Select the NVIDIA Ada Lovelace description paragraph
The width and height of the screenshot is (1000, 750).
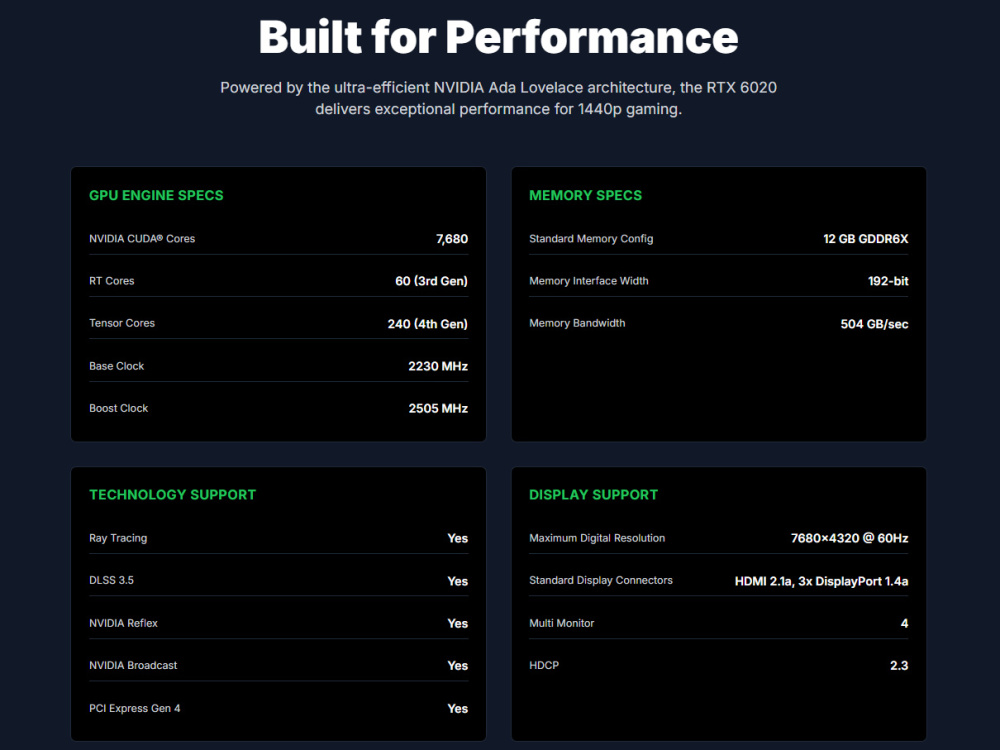click(x=498, y=98)
